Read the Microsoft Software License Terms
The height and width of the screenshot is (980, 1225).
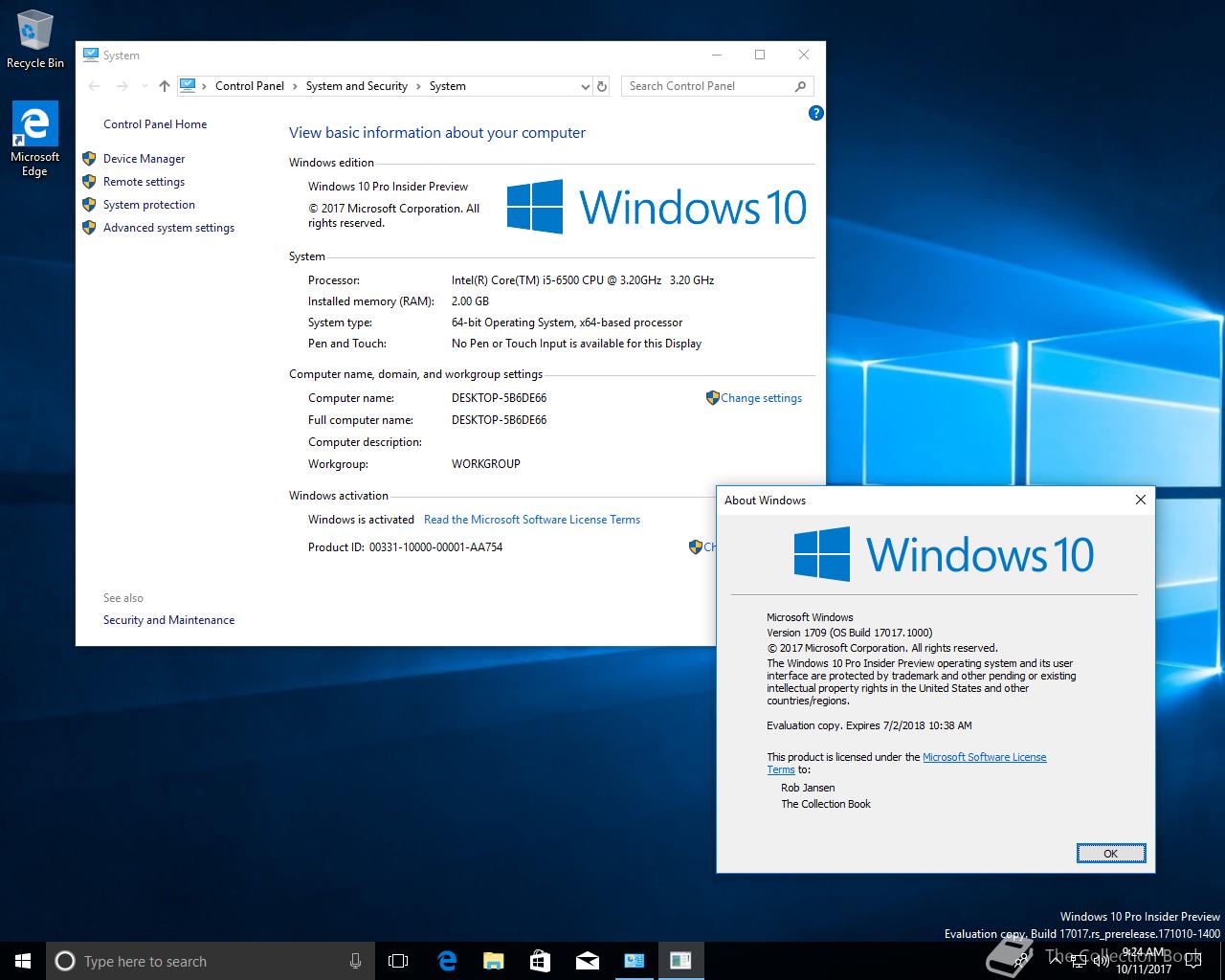coord(532,520)
